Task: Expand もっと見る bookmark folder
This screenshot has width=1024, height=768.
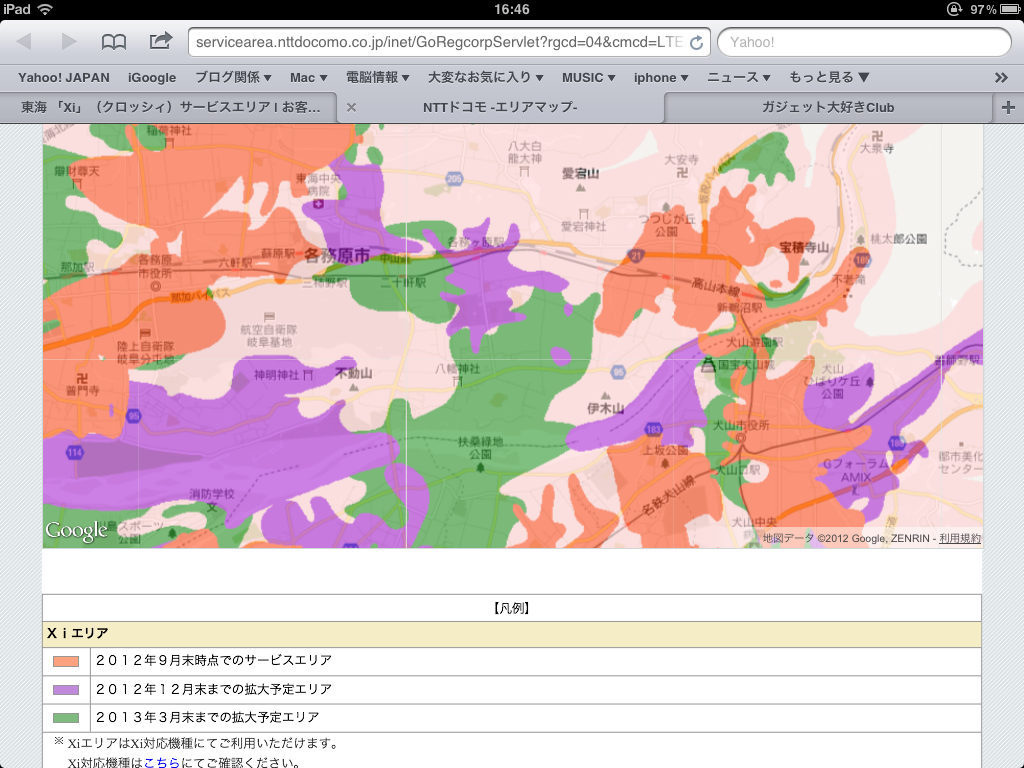Action: (829, 78)
